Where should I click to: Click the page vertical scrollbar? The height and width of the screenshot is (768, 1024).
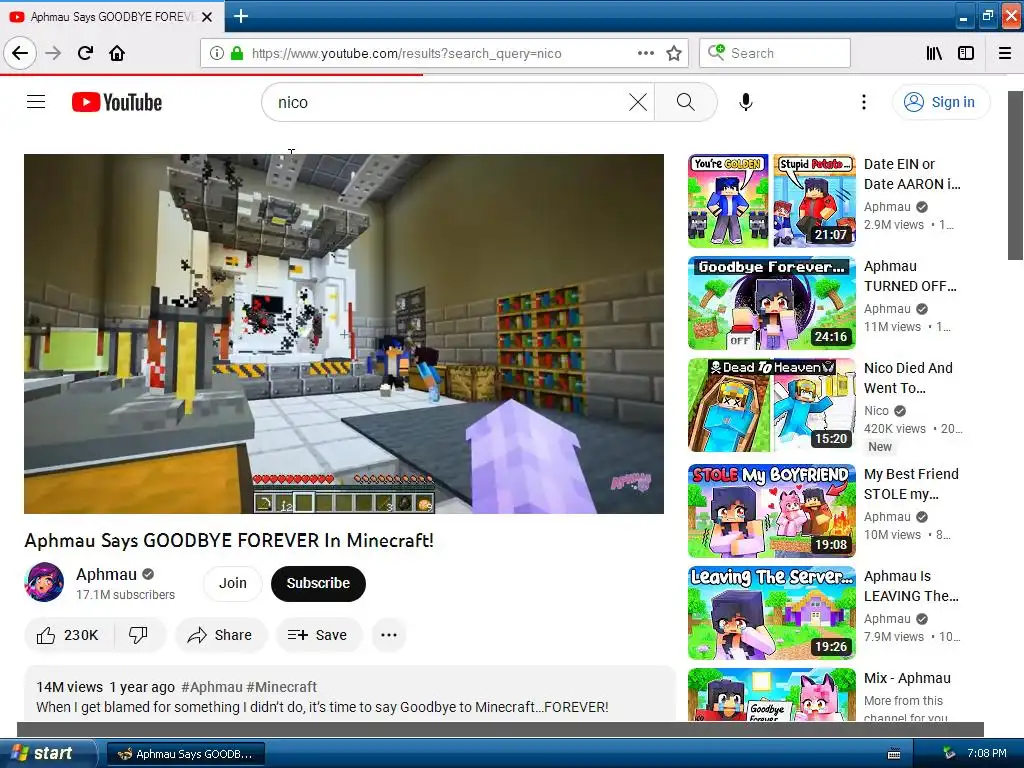point(1015,175)
